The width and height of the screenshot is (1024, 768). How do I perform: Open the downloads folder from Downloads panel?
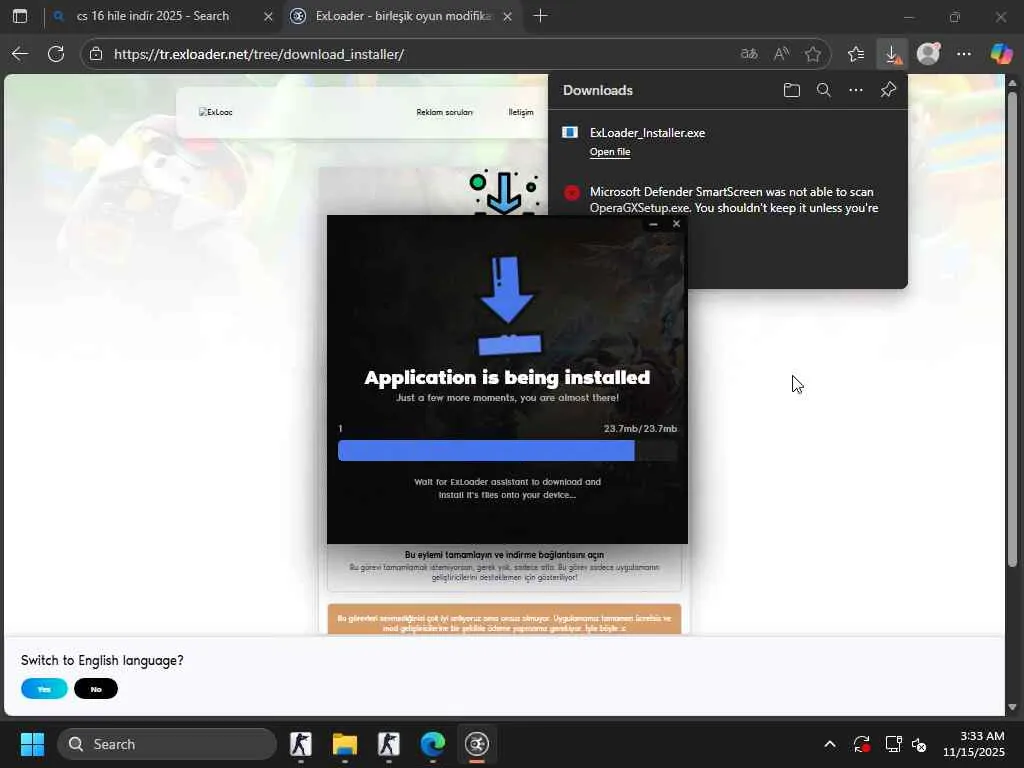(x=792, y=90)
